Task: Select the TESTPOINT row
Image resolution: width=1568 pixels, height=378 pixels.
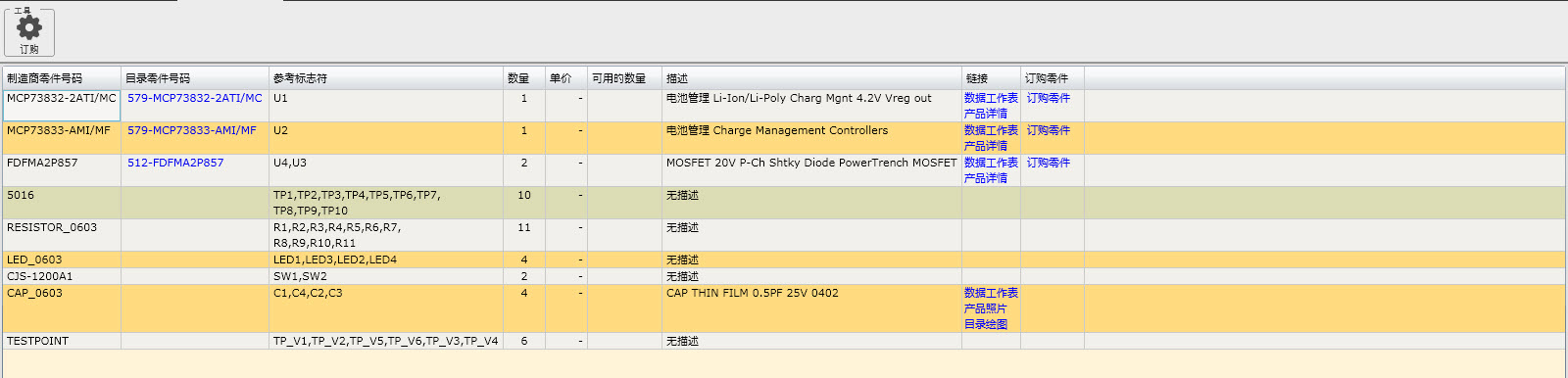Action: (784, 341)
